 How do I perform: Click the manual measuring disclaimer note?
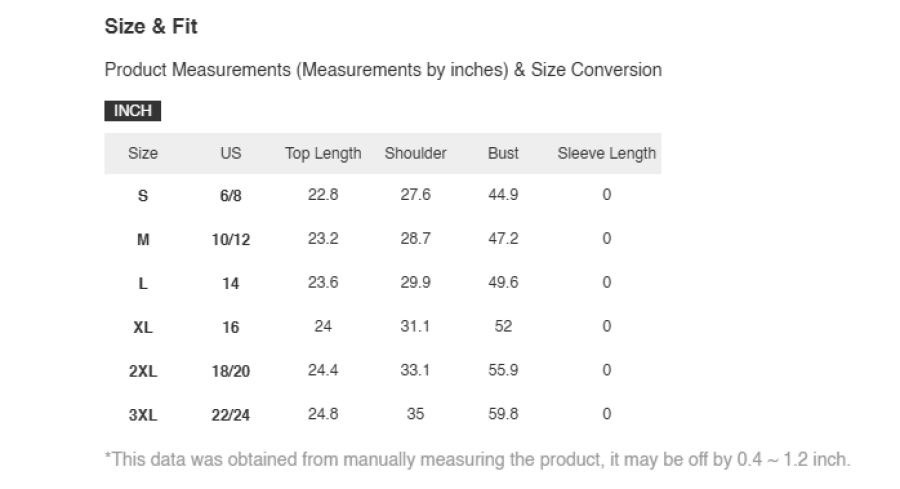[x=478, y=459]
